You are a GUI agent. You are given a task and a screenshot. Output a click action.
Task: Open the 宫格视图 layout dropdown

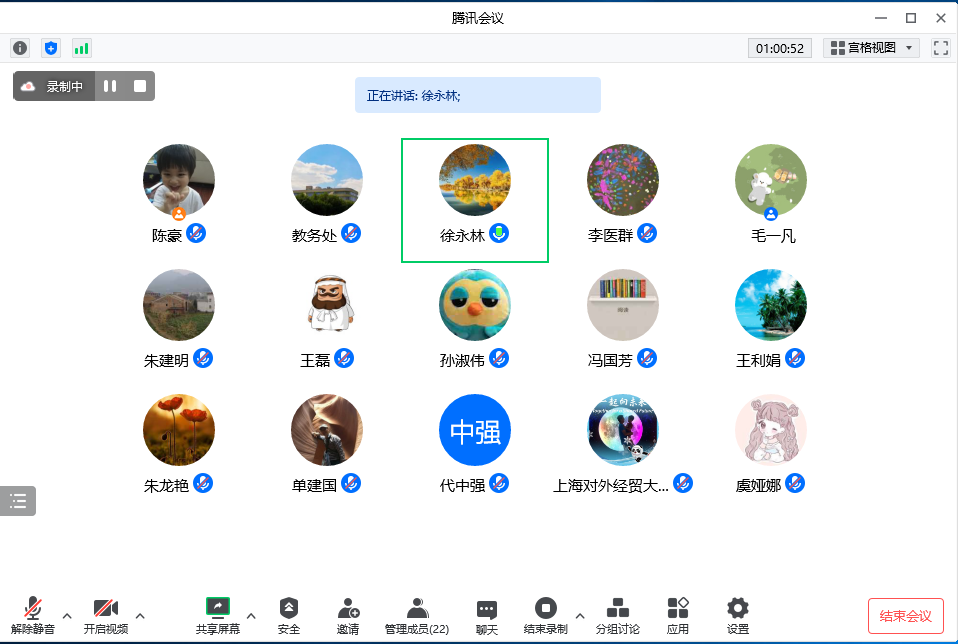(x=871, y=48)
